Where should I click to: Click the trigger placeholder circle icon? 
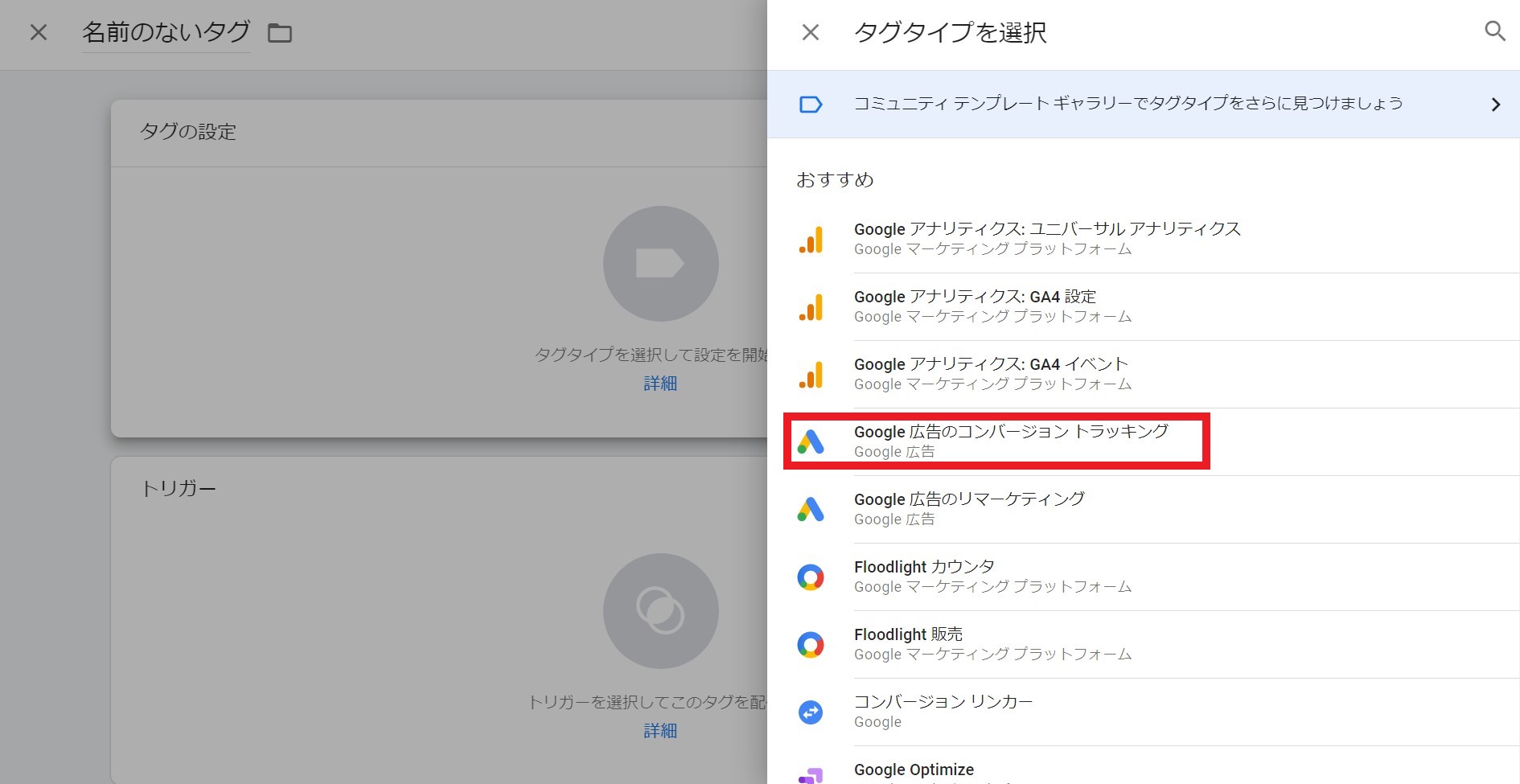click(x=660, y=611)
